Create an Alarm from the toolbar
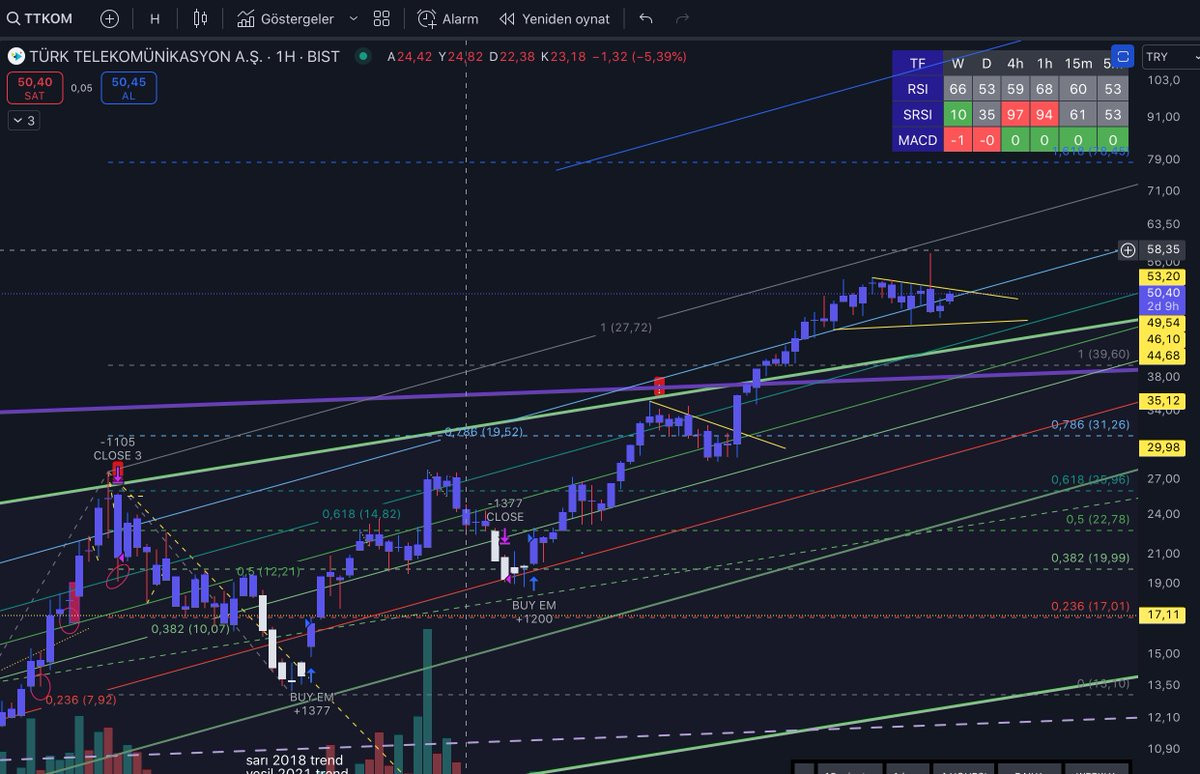 point(448,18)
